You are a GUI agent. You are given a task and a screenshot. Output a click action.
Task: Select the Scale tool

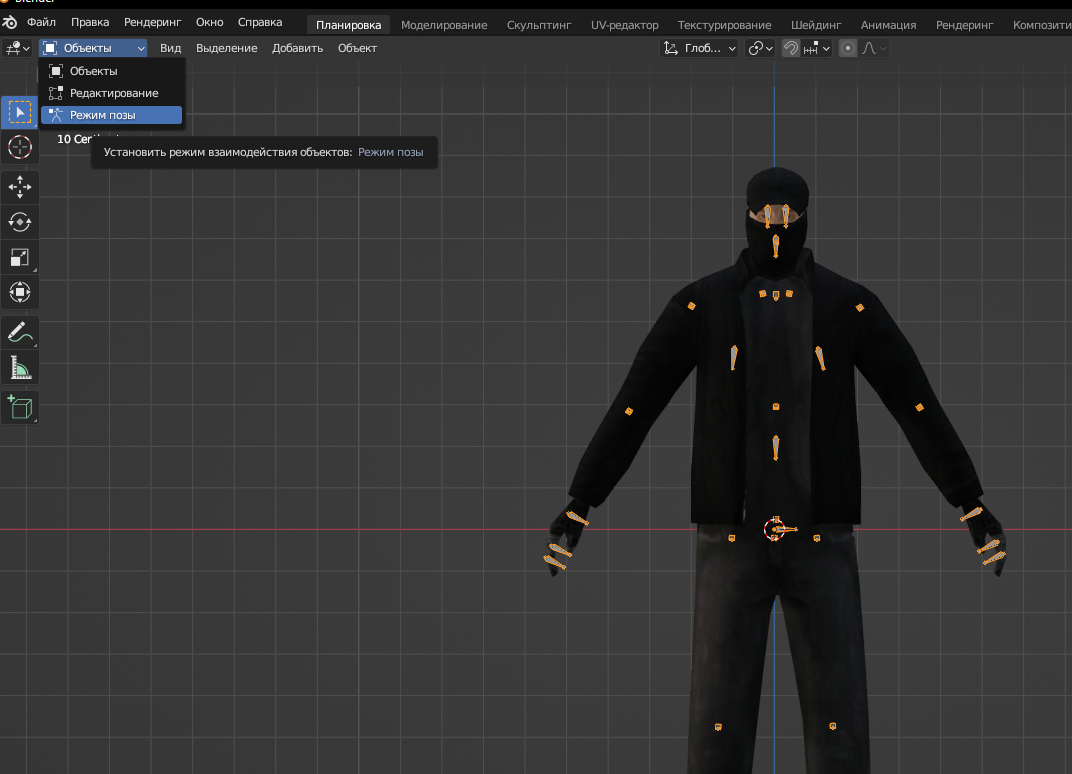tap(19, 257)
